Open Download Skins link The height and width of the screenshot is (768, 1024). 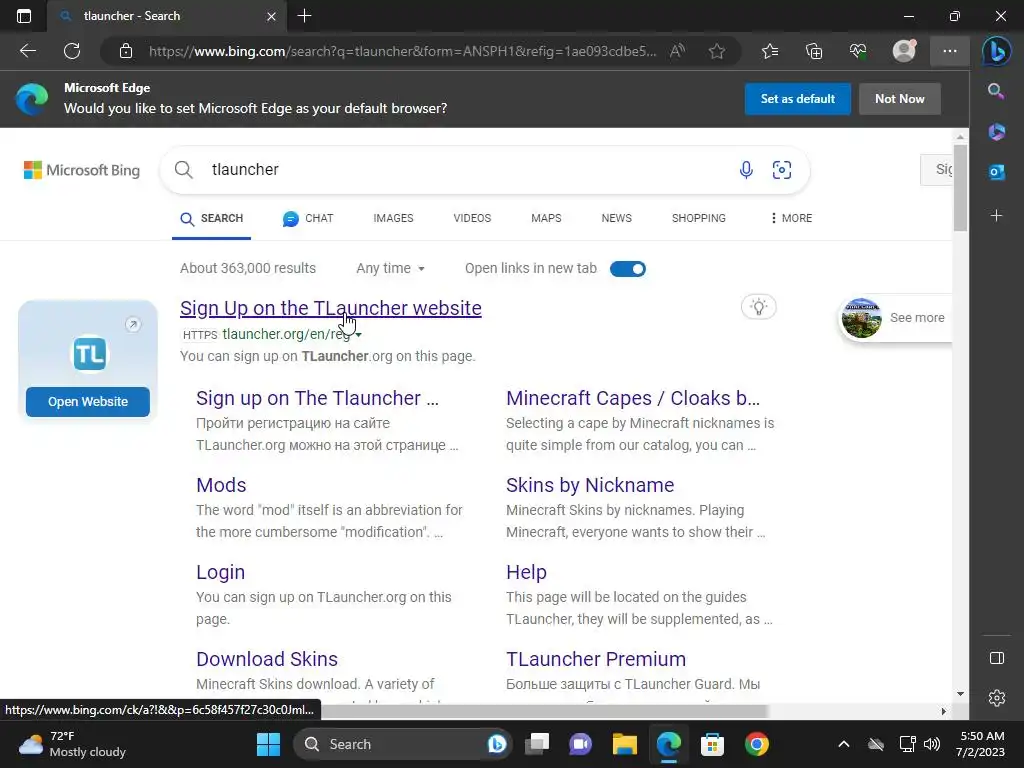(266, 659)
